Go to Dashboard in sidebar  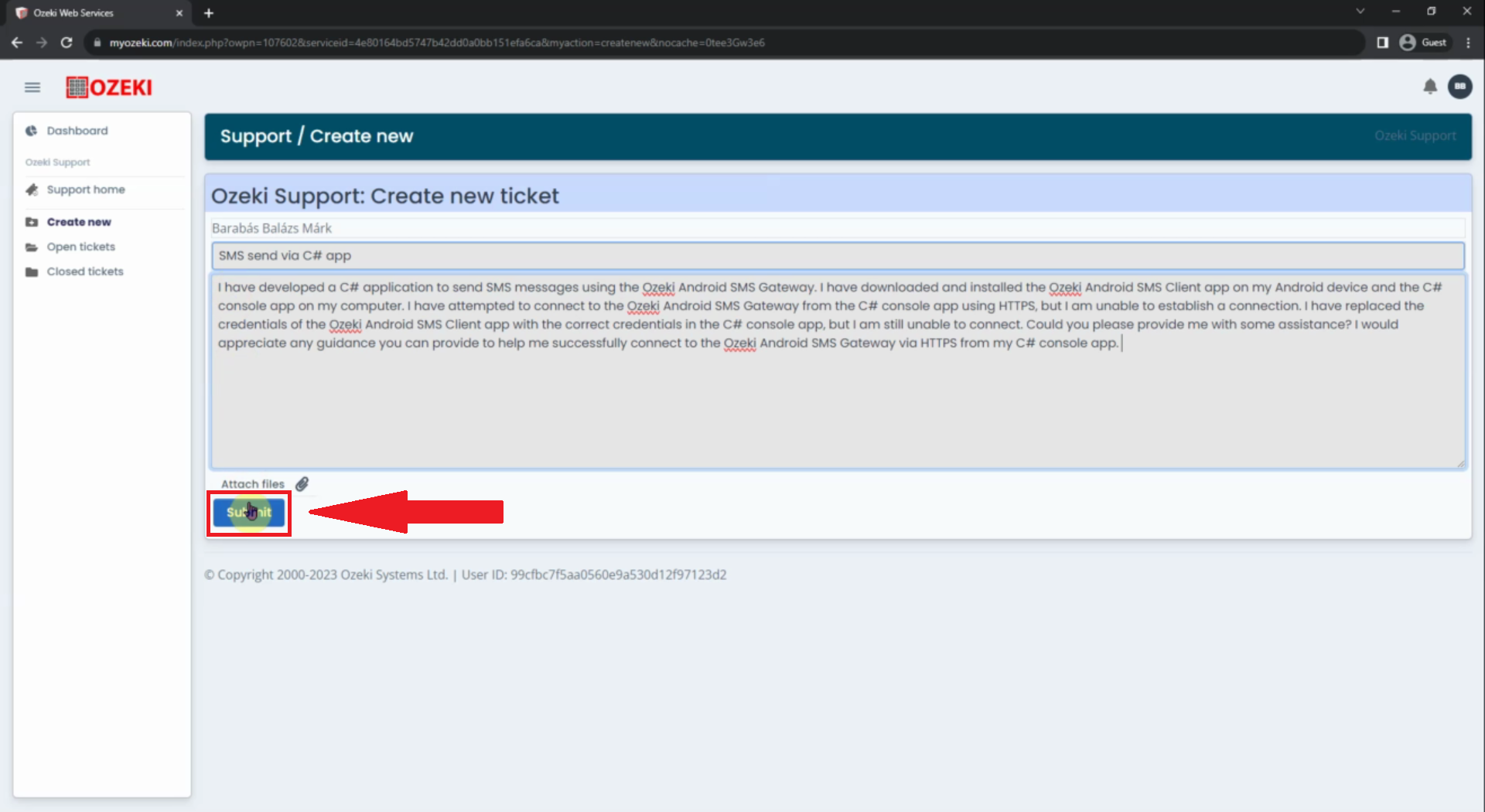[77, 131]
